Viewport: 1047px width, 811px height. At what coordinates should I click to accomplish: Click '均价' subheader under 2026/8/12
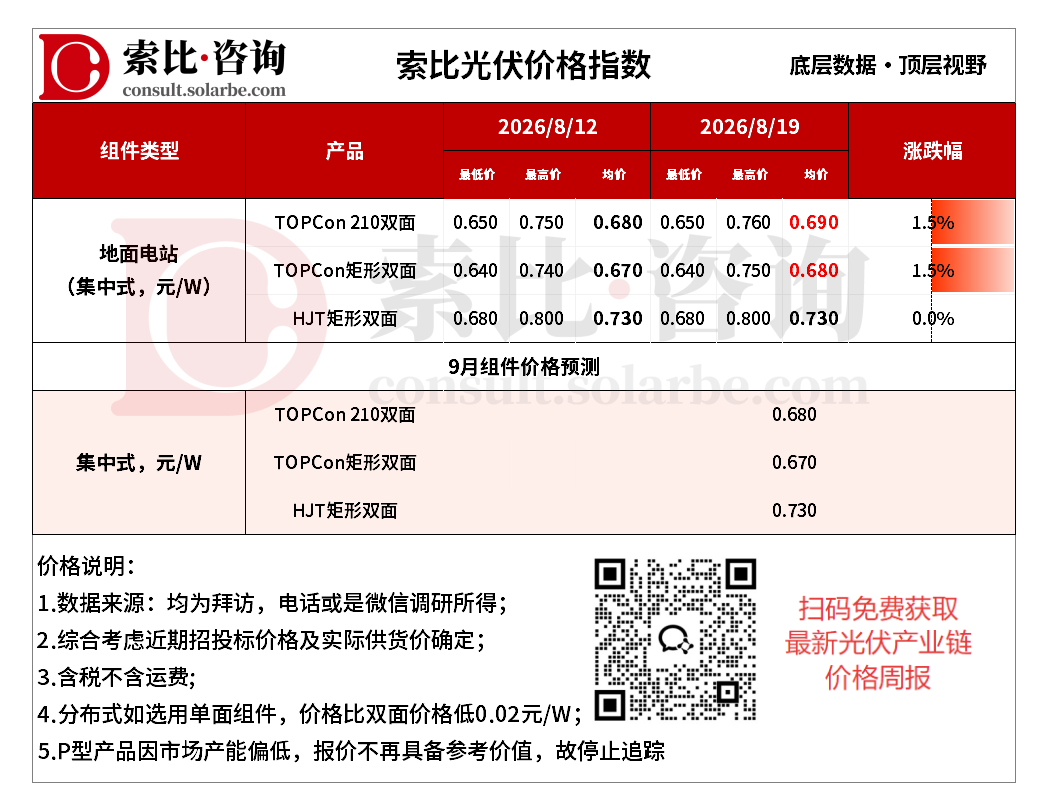coord(614,175)
